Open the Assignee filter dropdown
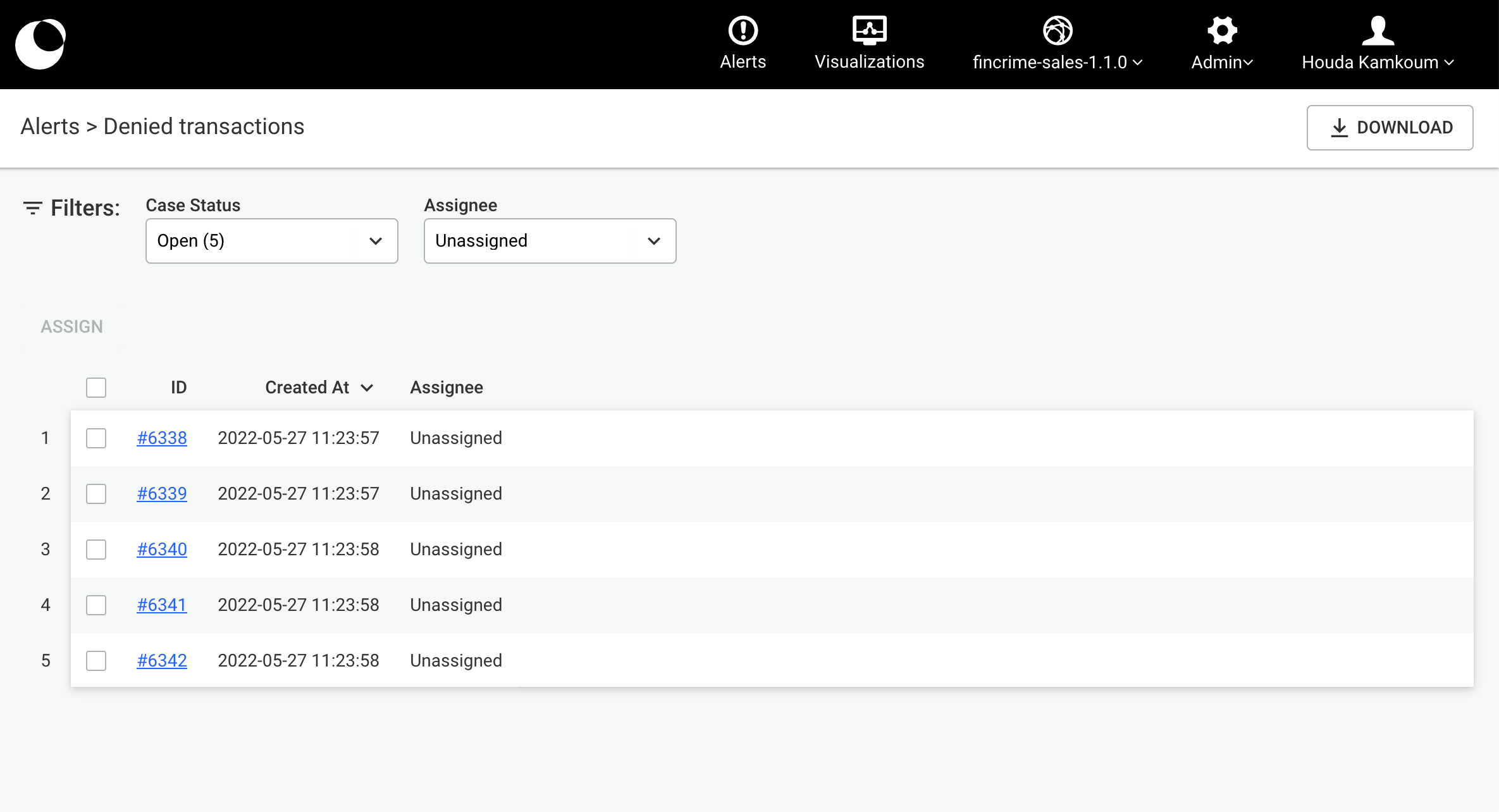 click(550, 241)
